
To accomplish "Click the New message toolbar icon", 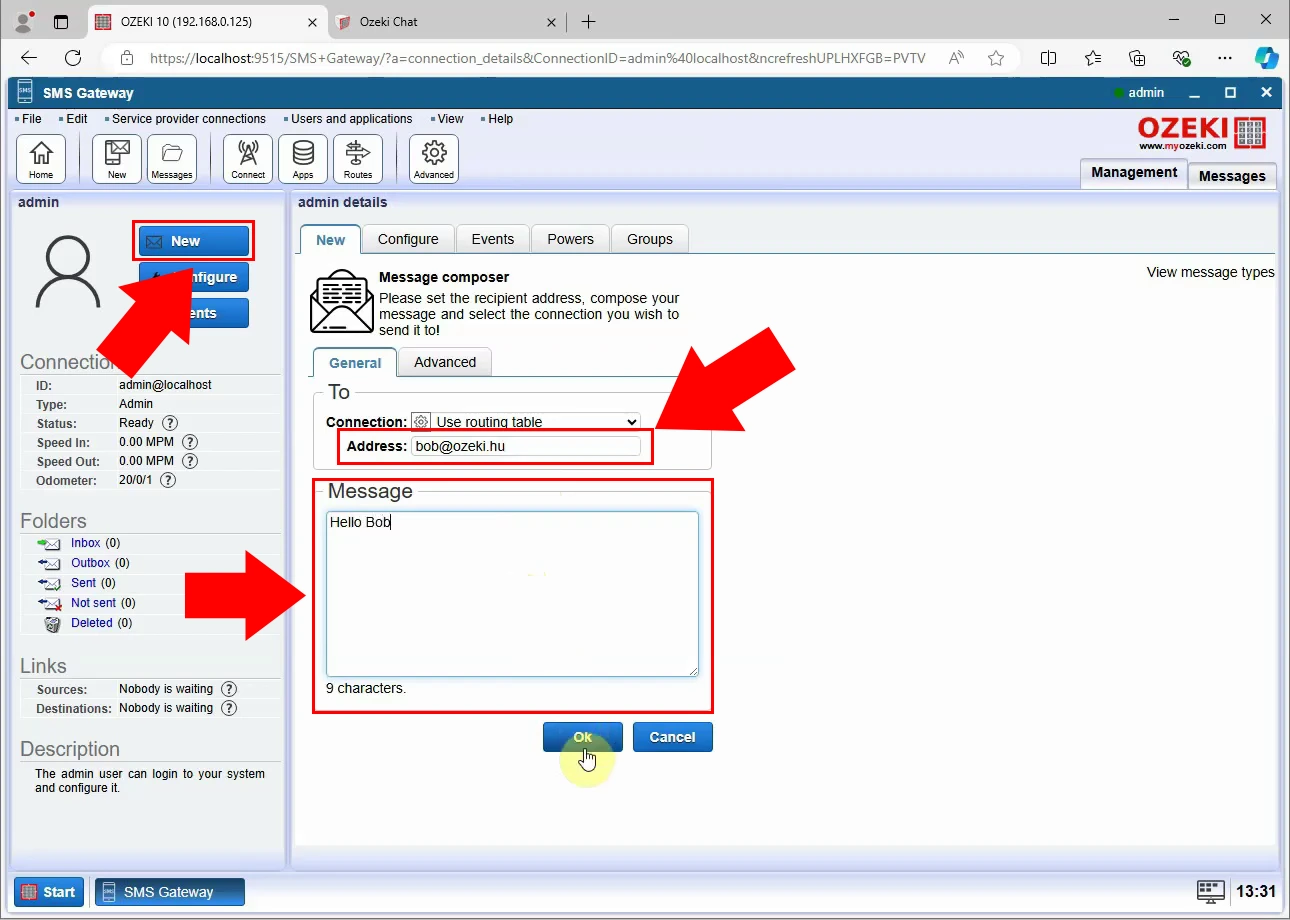I will [117, 159].
